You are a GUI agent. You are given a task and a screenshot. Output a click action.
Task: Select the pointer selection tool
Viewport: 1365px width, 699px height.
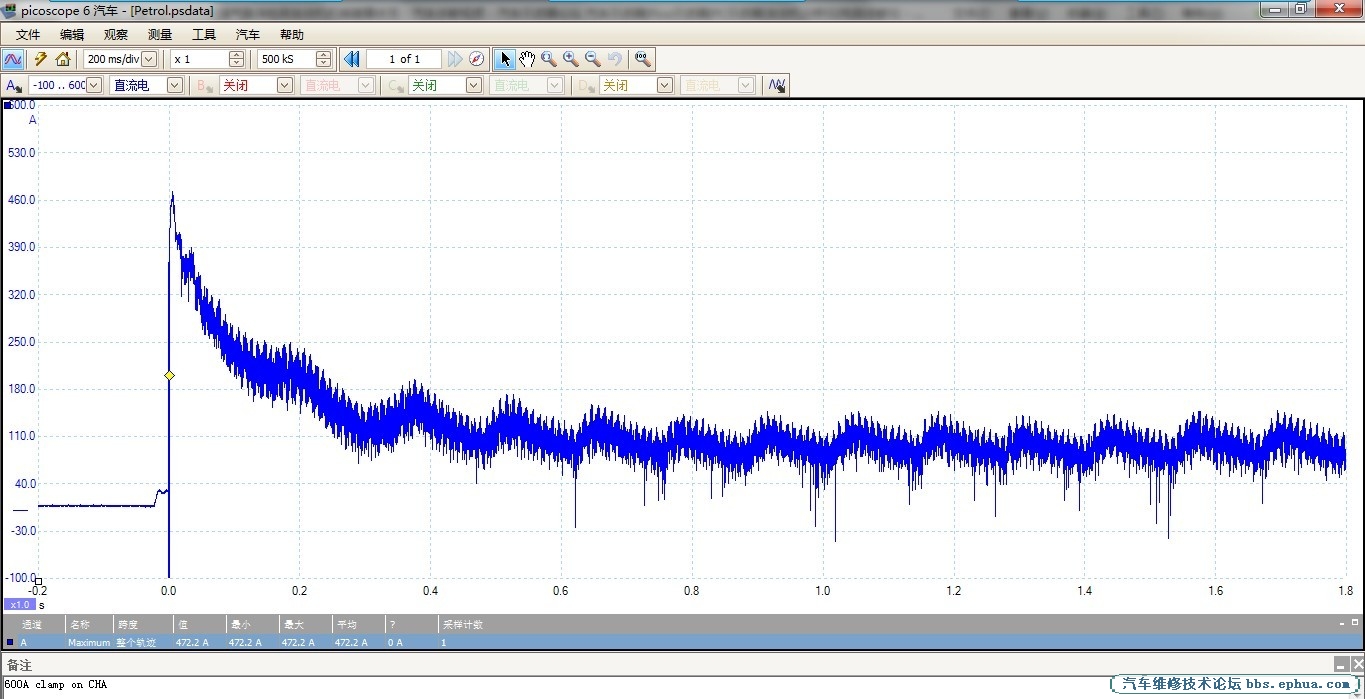pos(506,59)
